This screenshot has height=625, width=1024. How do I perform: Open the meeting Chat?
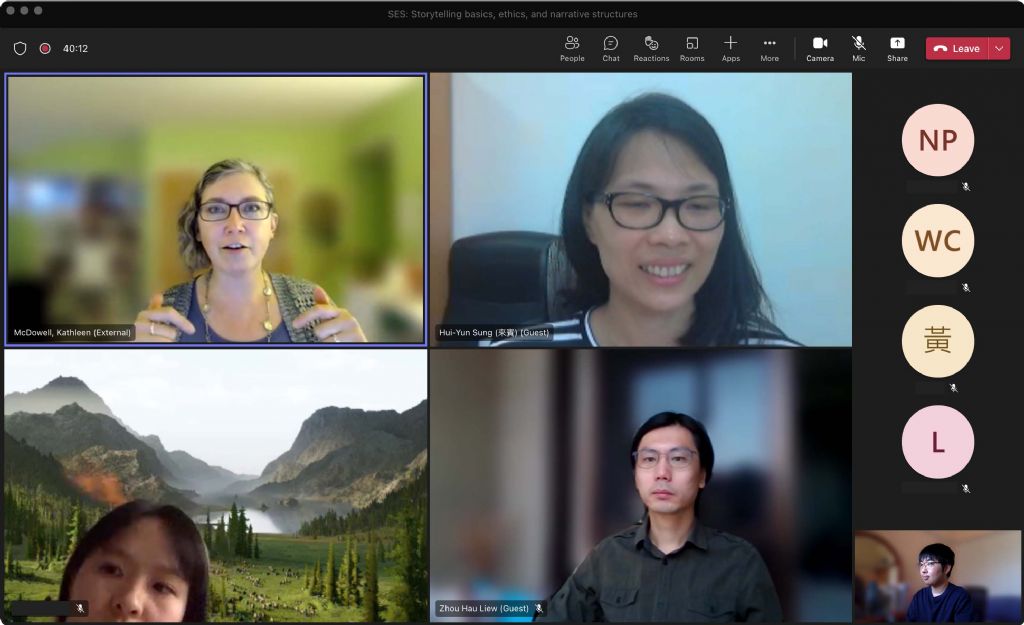click(x=611, y=49)
